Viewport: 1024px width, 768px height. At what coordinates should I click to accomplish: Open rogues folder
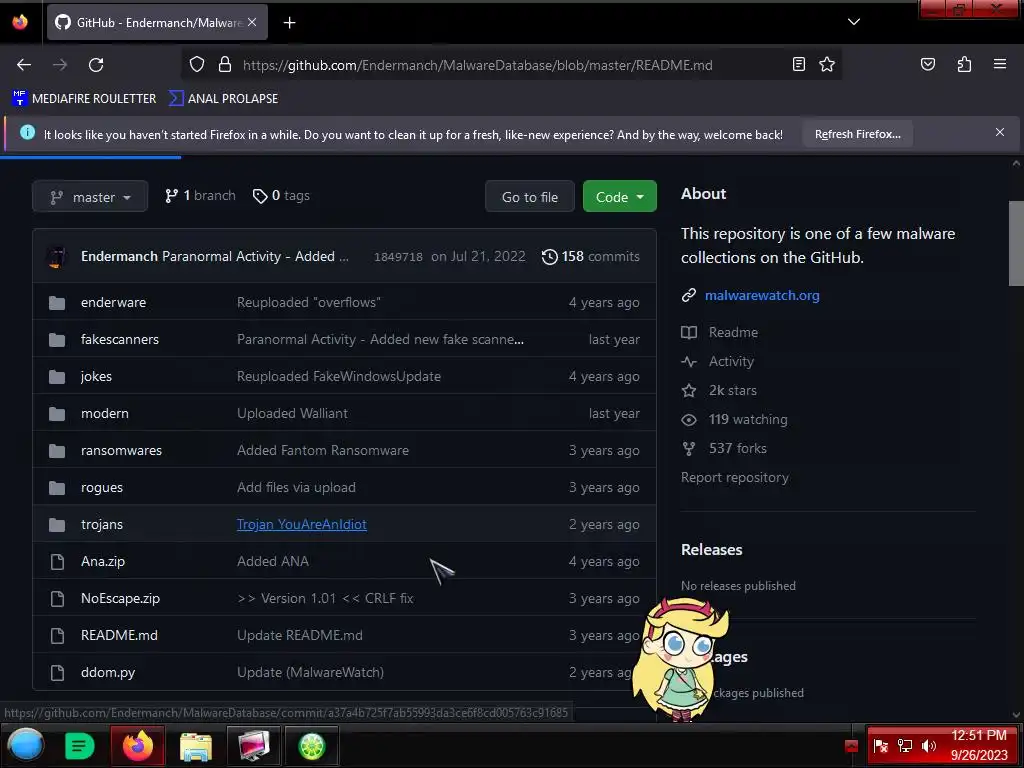(x=102, y=488)
